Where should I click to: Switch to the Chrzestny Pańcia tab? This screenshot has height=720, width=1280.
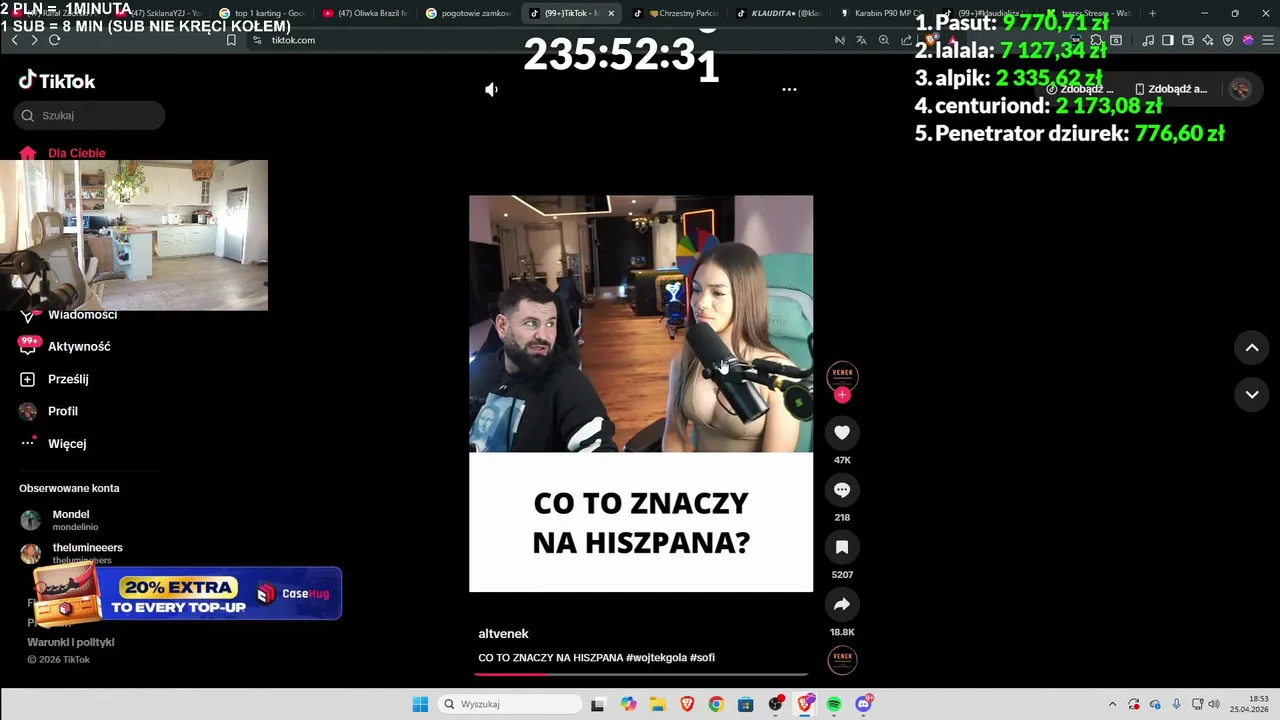tap(675, 13)
